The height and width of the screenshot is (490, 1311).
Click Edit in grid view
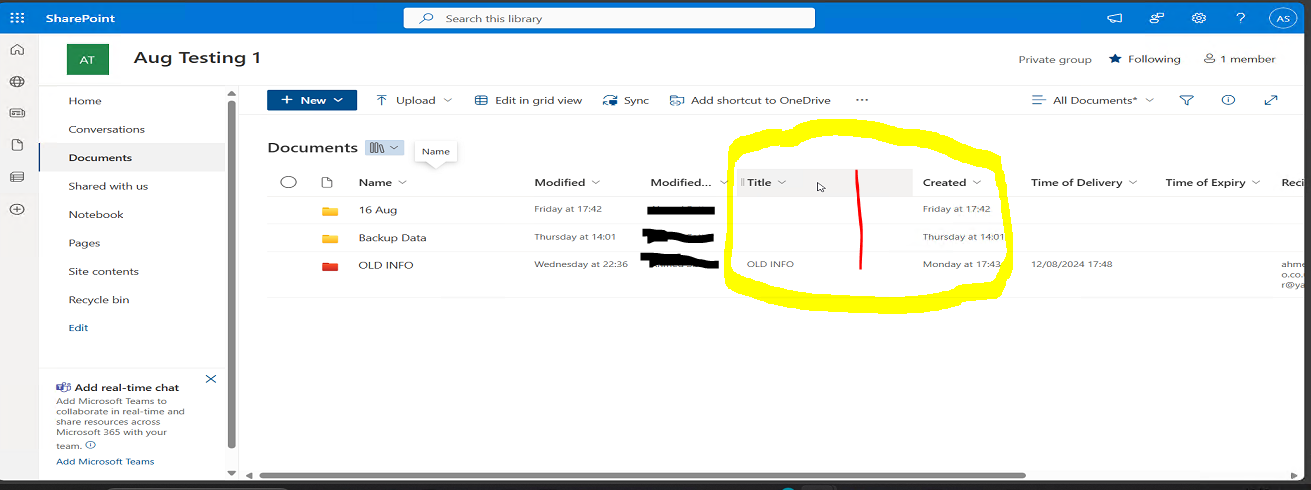coord(528,100)
